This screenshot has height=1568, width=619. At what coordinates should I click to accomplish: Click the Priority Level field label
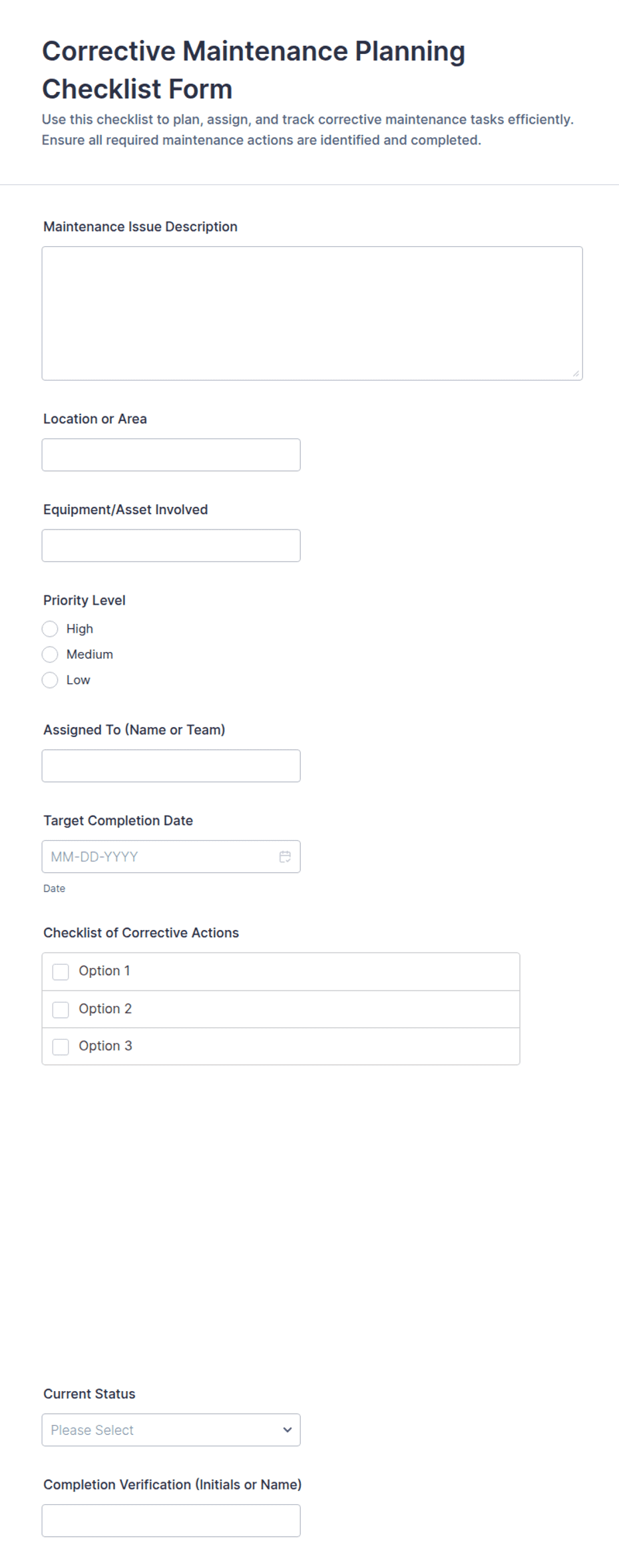click(85, 600)
